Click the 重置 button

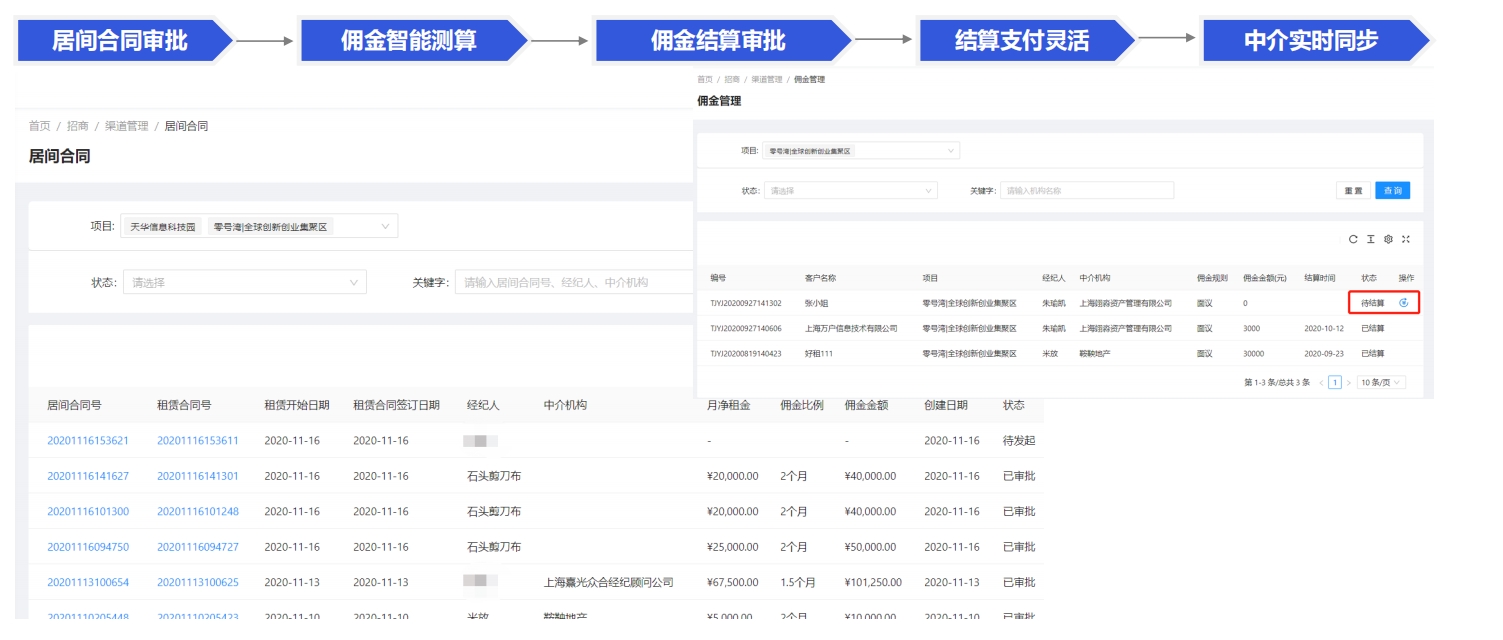click(x=1353, y=190)
